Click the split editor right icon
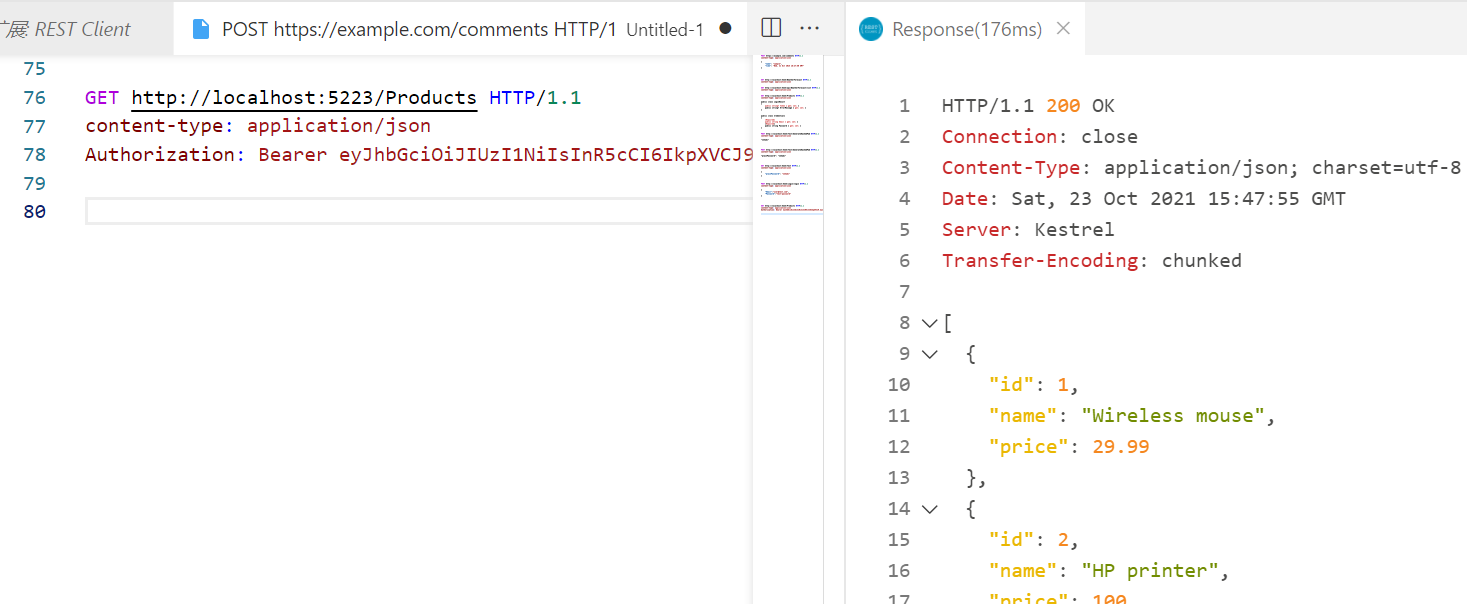 click(x=771, y=28)
